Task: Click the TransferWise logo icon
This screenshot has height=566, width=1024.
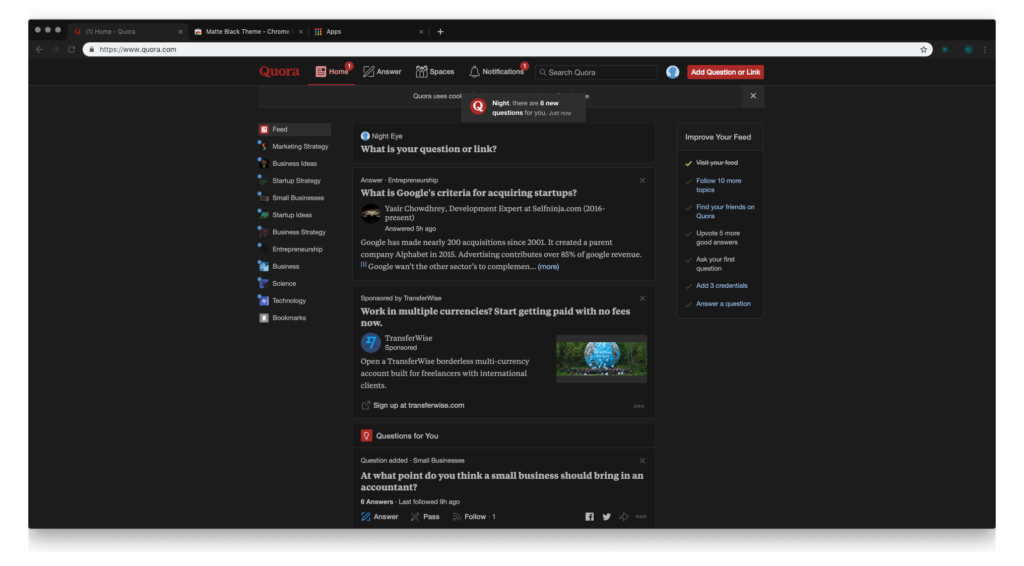Action: 370,343
